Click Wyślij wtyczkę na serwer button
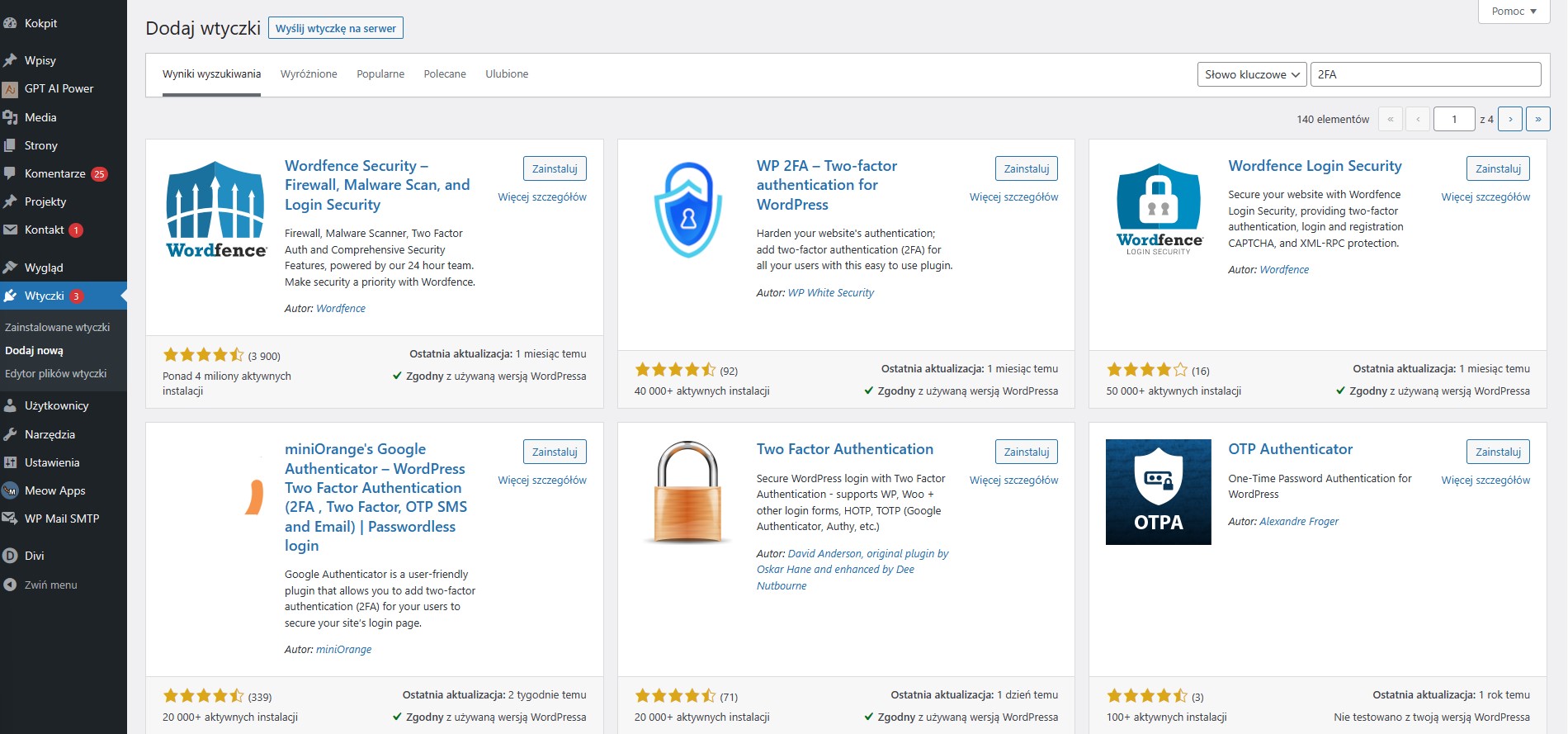This screenshot has width=1568, height=734. [336, 28]
